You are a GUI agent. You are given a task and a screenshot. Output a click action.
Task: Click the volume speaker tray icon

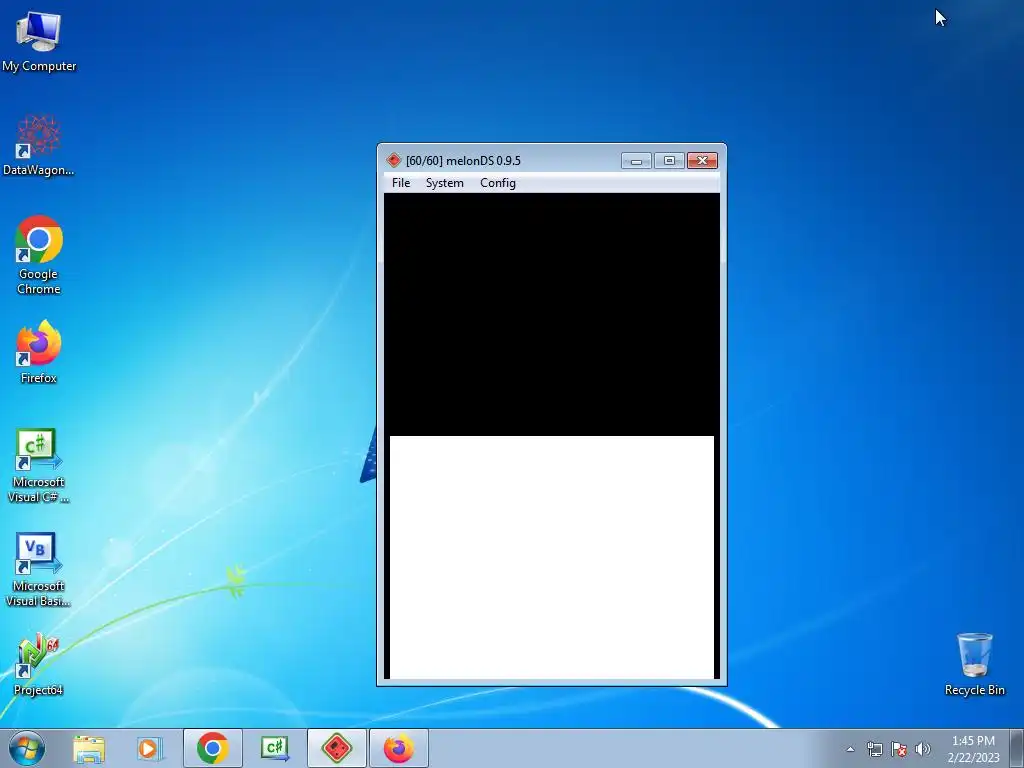(923, 749)
